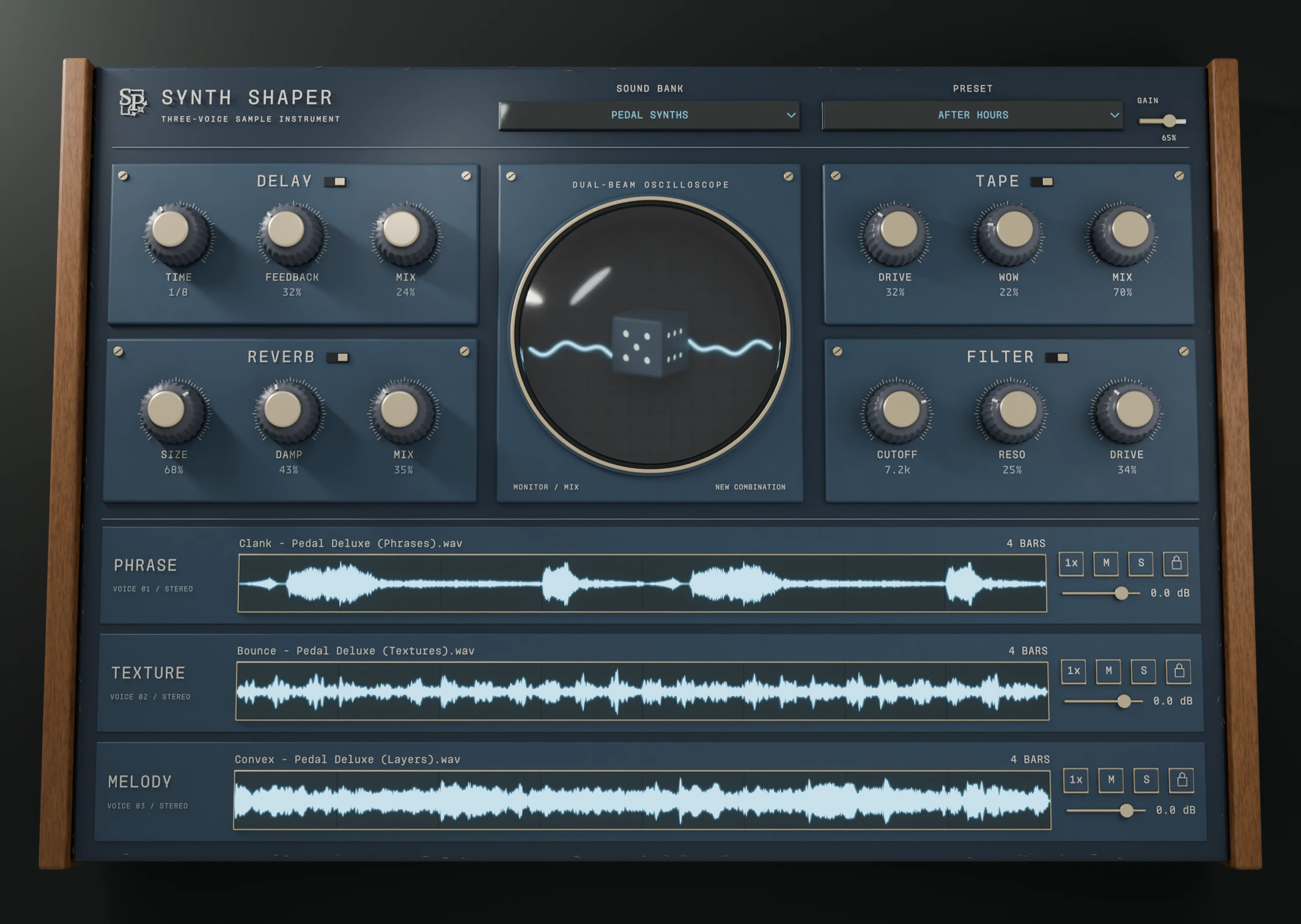The height and width of the screenshot is (924, 1301).
Task: Solo the Phrase voice
Action: pyautogui.click(x=1141, y=563)
